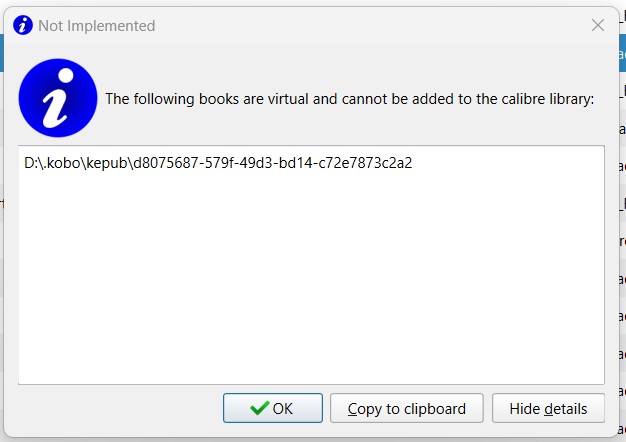Collapse the list with Hide details
This screenshot has width=626, height=442.
548,408
